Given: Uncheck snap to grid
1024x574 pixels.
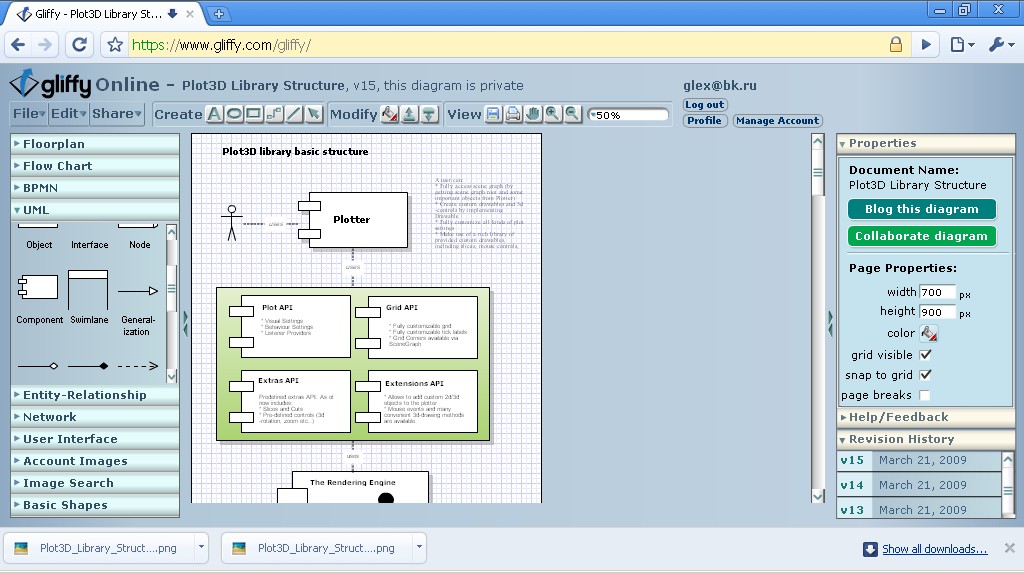Looking at the screenshot, I should pos(925,375).
